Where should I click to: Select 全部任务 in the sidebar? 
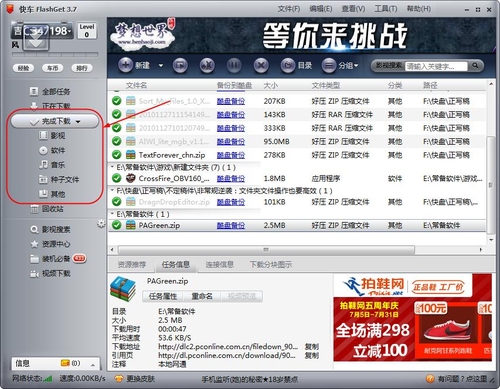coord(56,91)
